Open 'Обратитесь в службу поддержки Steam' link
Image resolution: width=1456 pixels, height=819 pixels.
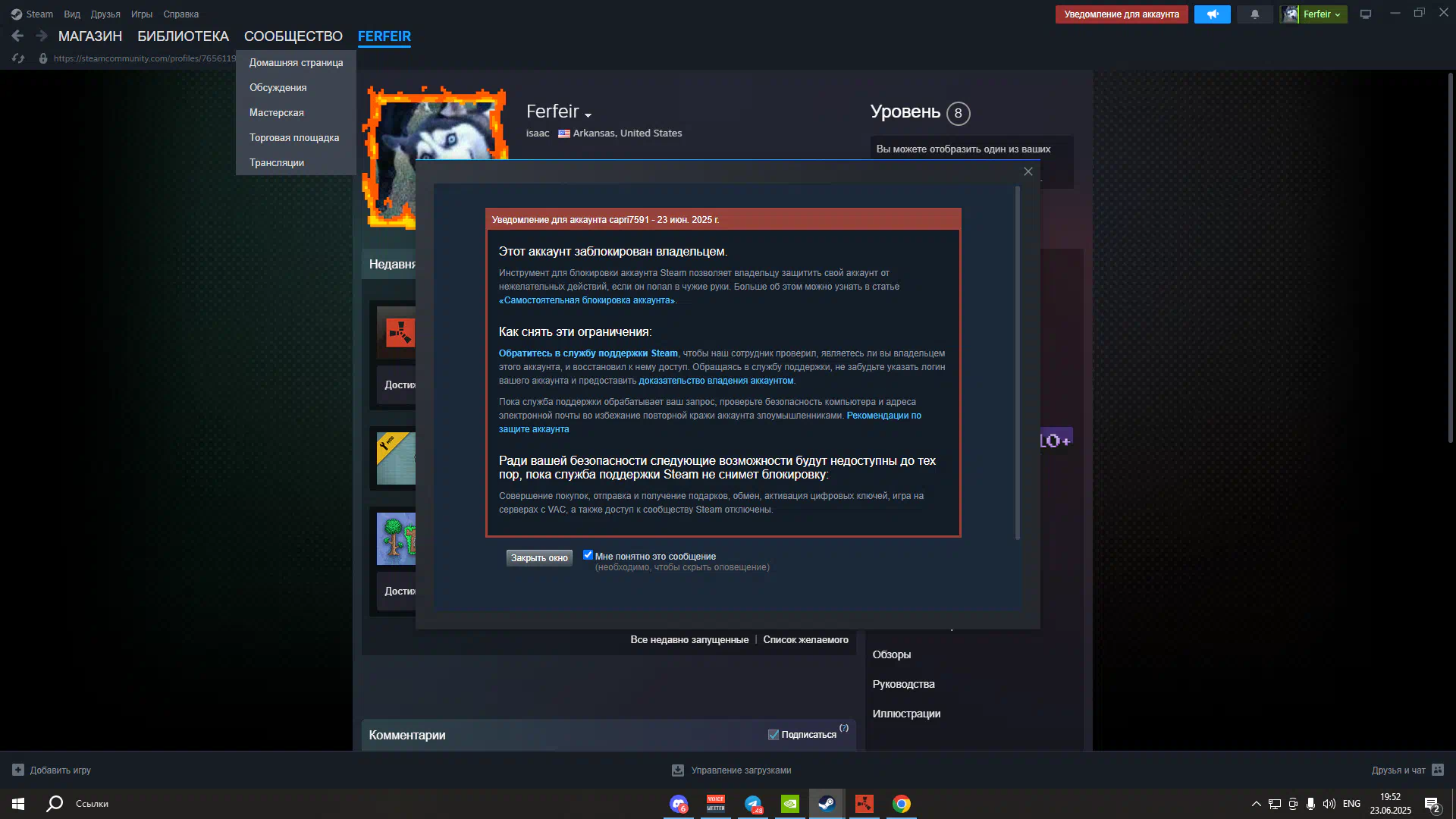coord(588,353)
